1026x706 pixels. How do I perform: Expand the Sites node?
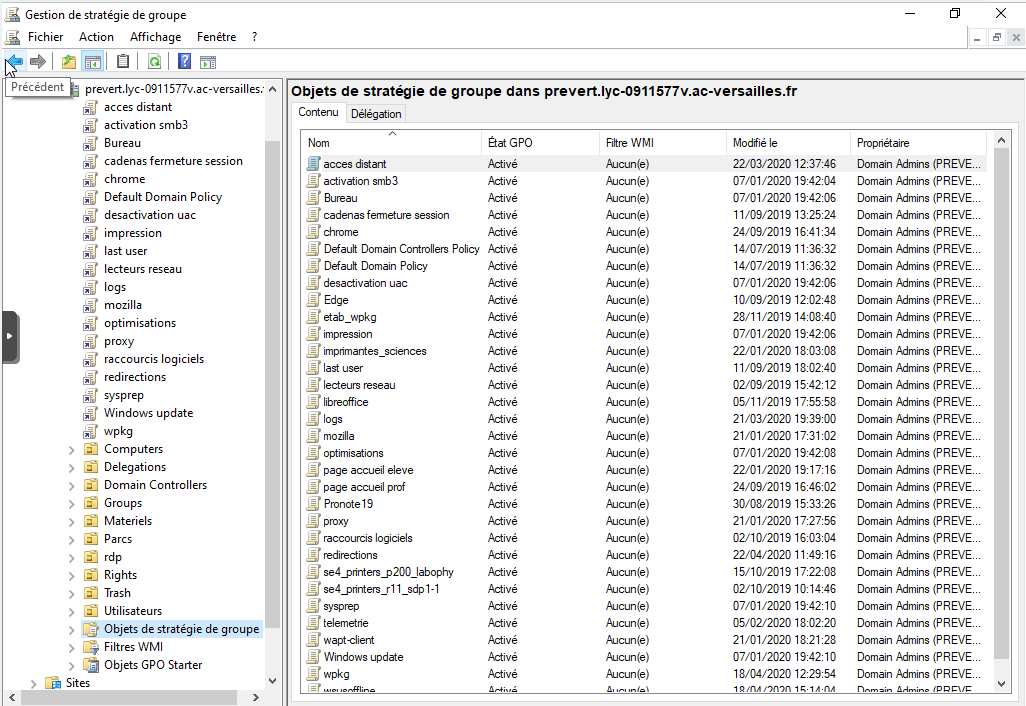click(x=33, y=683)
